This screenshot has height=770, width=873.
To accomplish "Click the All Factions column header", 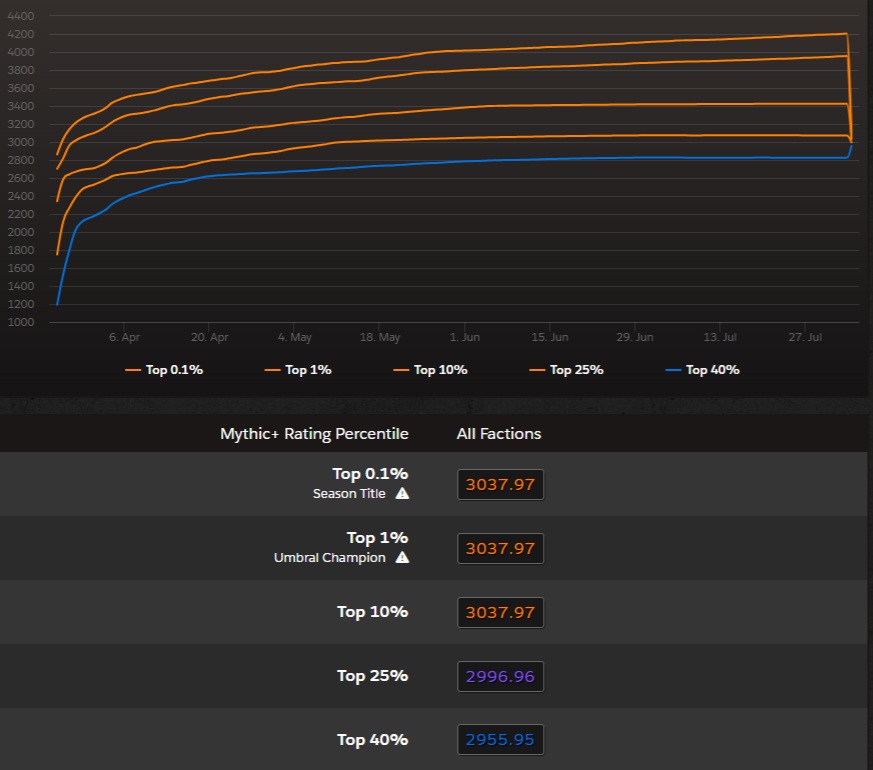I will click(499, 434).
